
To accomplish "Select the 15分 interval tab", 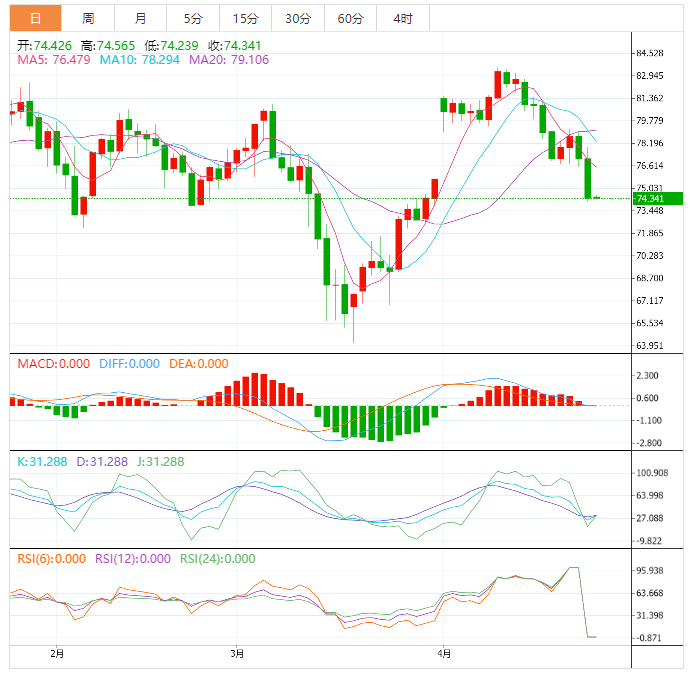I will point(245,18).
